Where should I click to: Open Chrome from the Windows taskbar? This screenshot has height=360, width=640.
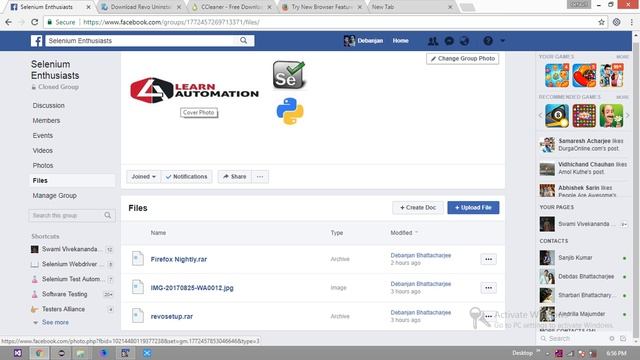coord(39,353)
